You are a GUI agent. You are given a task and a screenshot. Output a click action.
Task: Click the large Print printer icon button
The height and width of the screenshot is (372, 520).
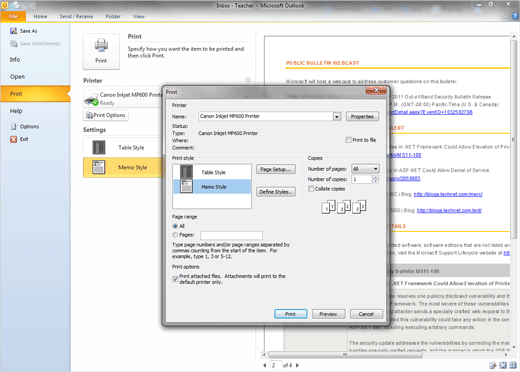[x=101, y=51]
